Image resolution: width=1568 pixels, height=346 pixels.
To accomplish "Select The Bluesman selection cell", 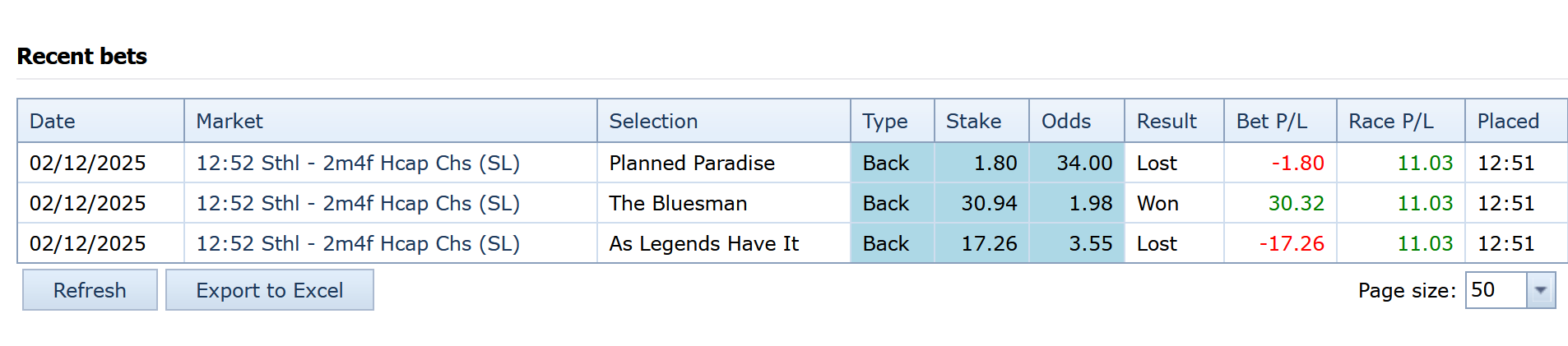I will click(678, 203).
